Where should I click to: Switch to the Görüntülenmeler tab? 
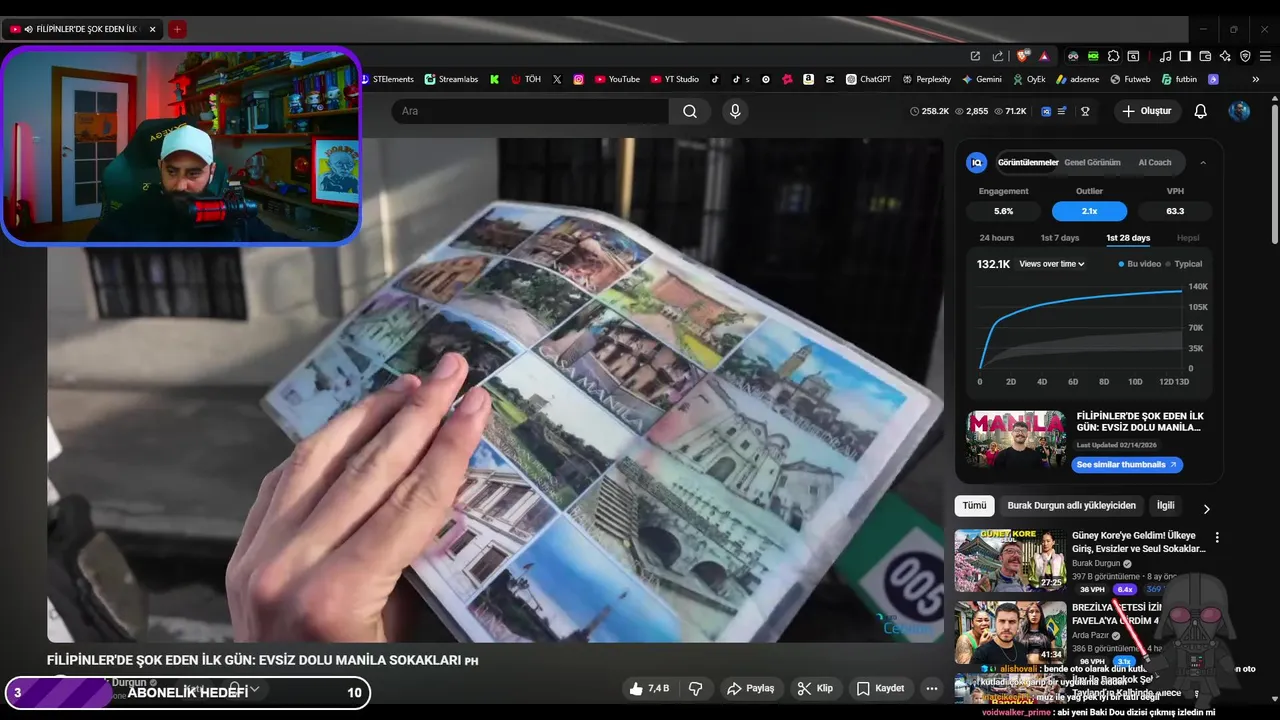1028,163
